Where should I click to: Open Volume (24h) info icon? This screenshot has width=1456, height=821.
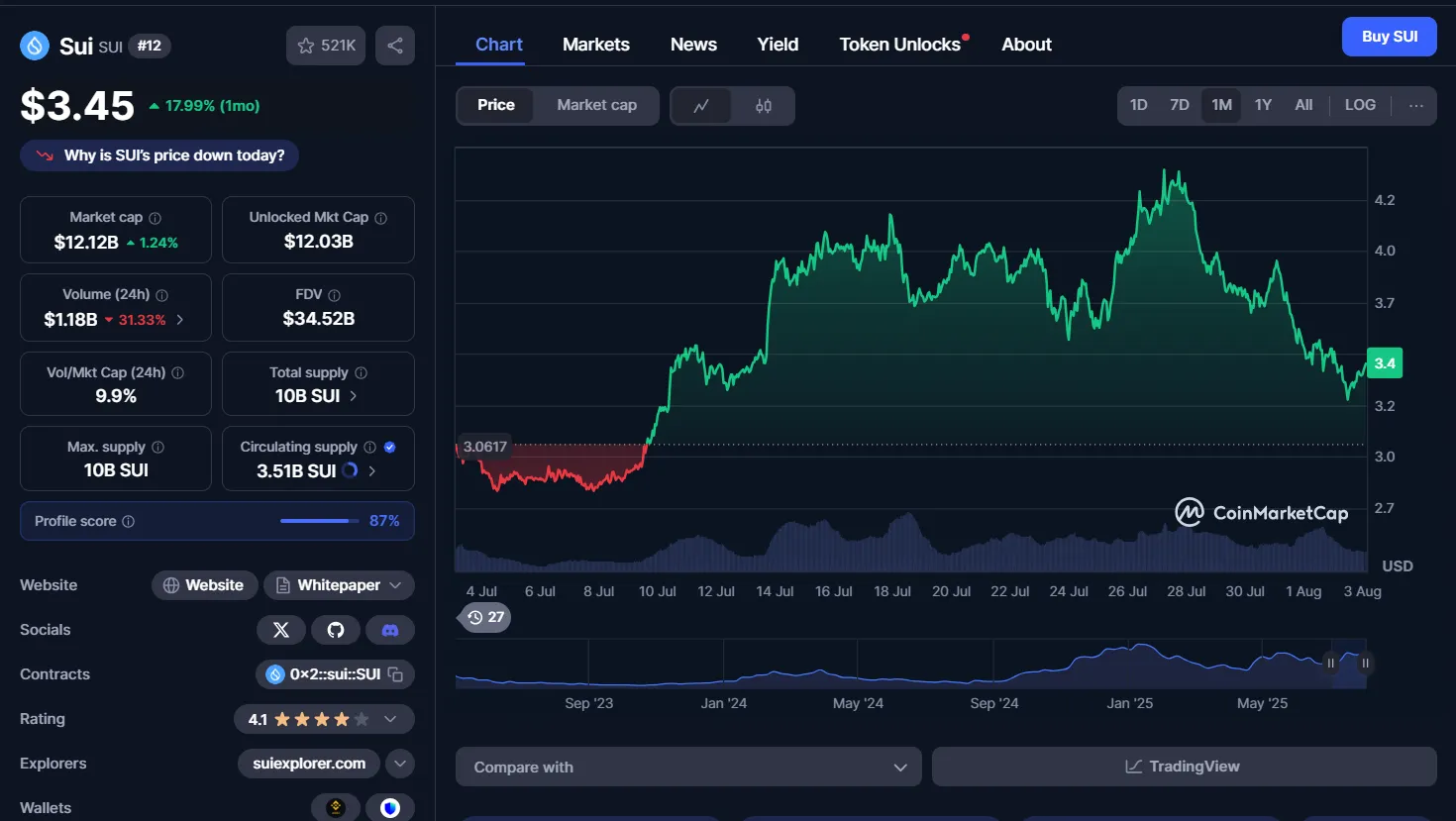point(161,295)
